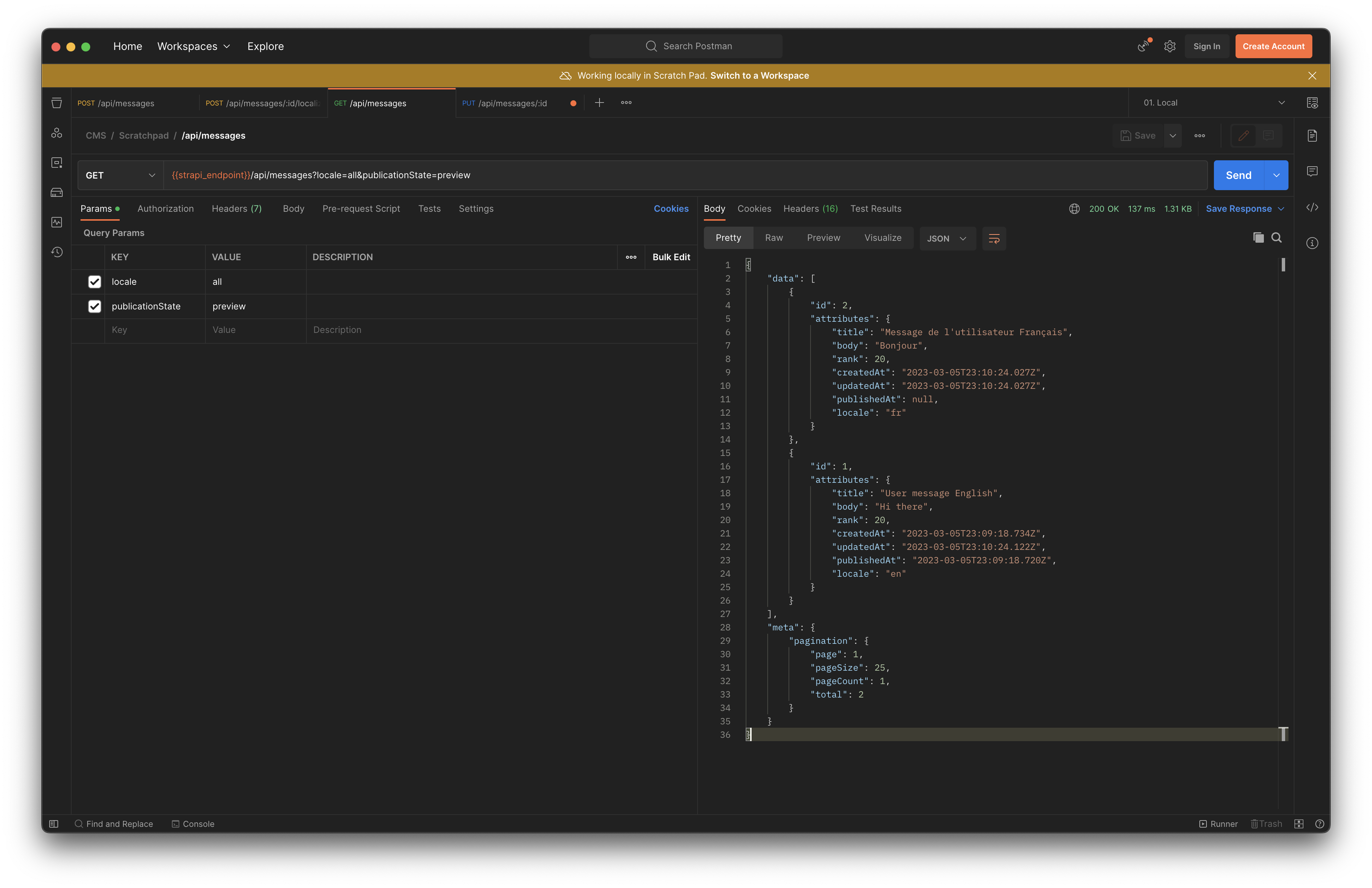Viewport: 1372px width, 888px height.
Task: Copy the response body to clipboard
Action: 1258,237
